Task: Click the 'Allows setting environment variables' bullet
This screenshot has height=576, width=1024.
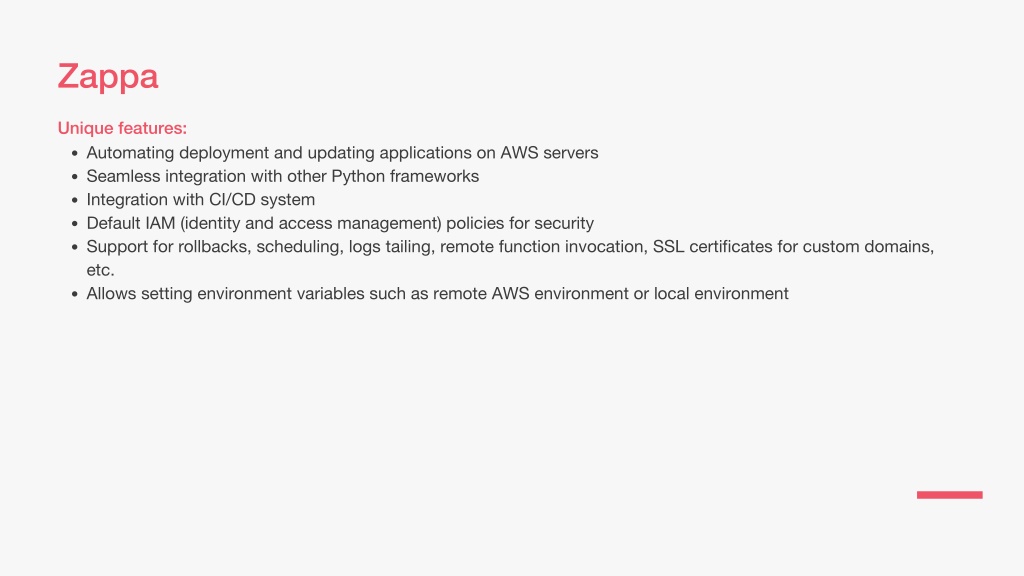Action: (438, 294)
